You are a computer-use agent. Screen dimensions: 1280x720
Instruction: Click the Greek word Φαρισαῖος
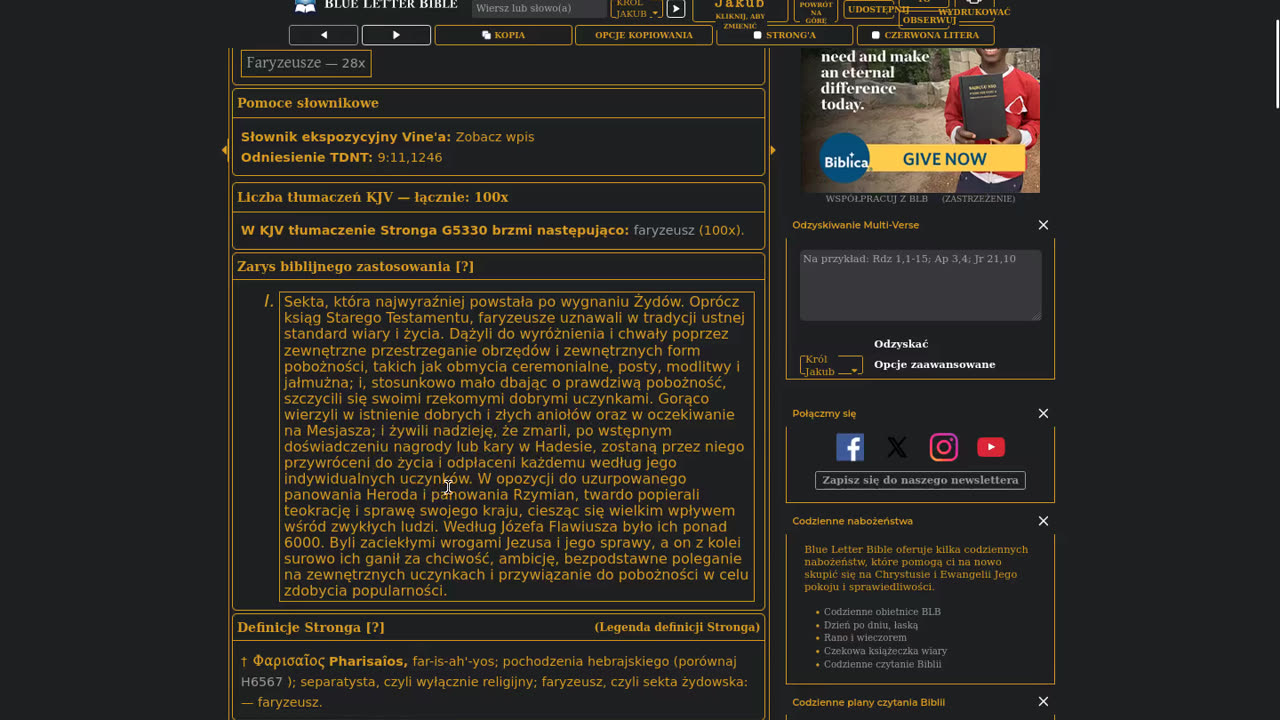[x=289, y=661]
